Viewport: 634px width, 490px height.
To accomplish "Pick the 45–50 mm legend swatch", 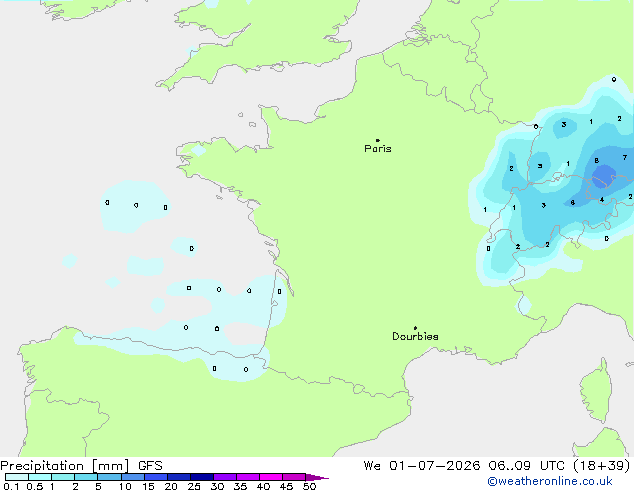I will point(294,477).
